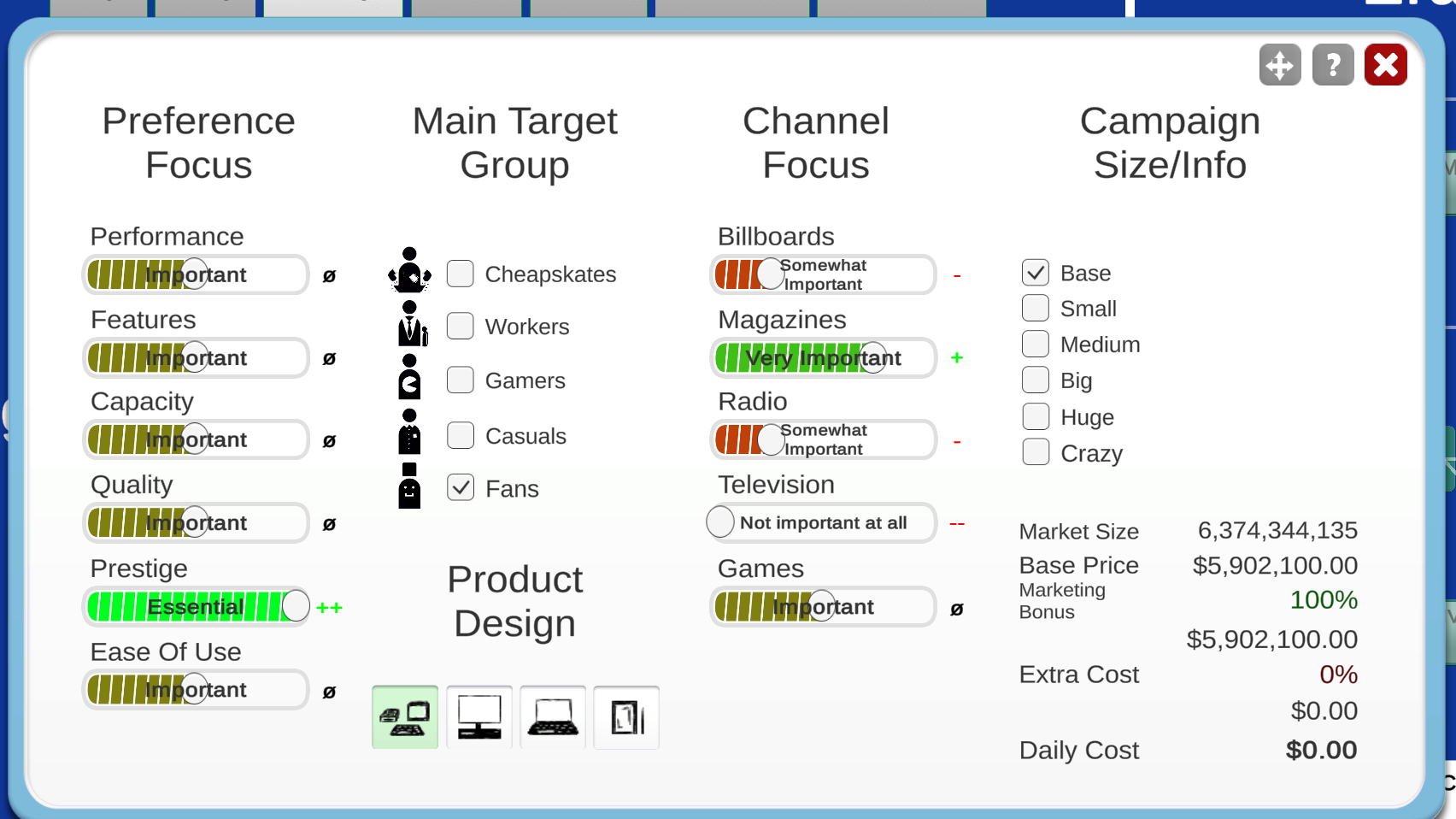
Task: Tick the Casuals target group checkbox
Action: [461, 435]
